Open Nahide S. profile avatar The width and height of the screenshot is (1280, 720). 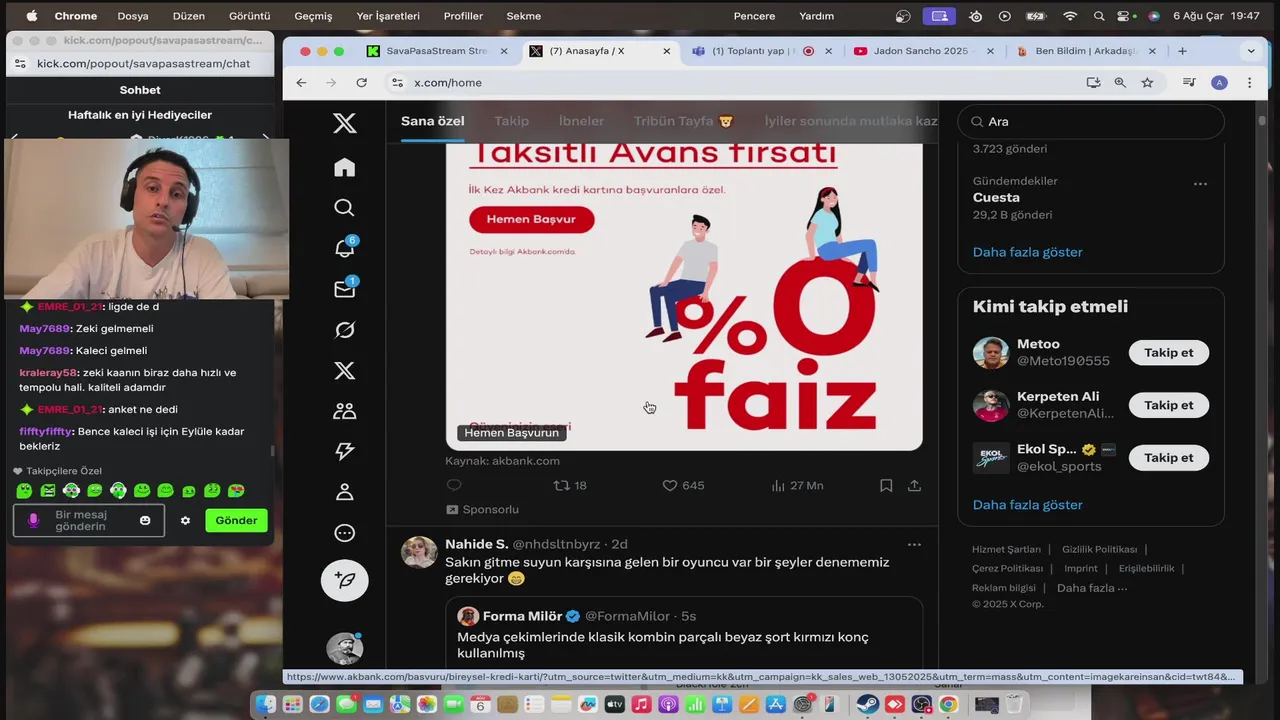coord(419,552)
